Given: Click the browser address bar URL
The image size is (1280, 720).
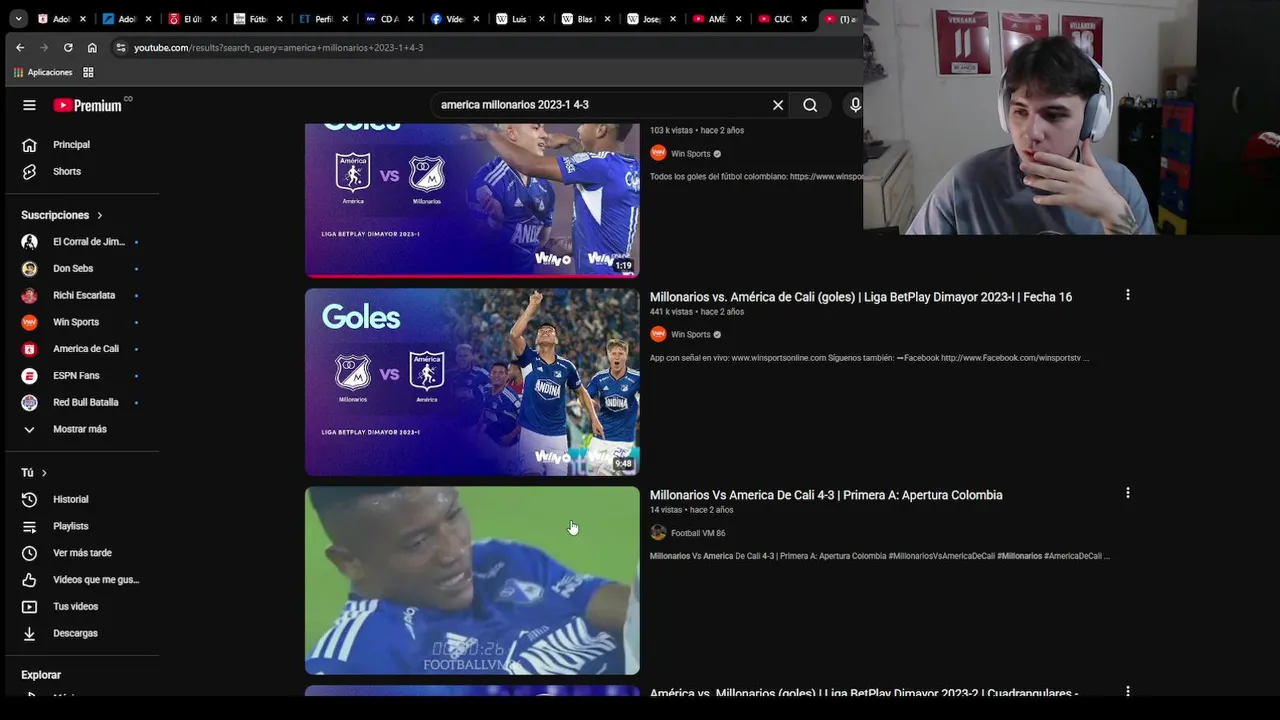Looking at the screenshot, I should click(x=278, y=47).
